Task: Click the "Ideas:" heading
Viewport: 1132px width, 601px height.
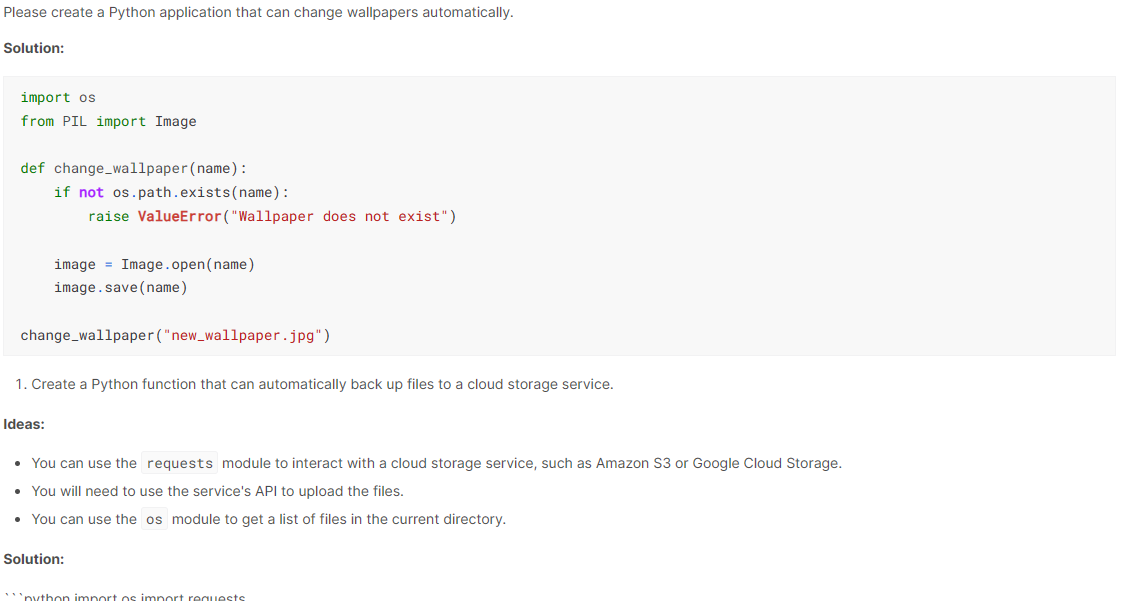Action: click(24, 424)
